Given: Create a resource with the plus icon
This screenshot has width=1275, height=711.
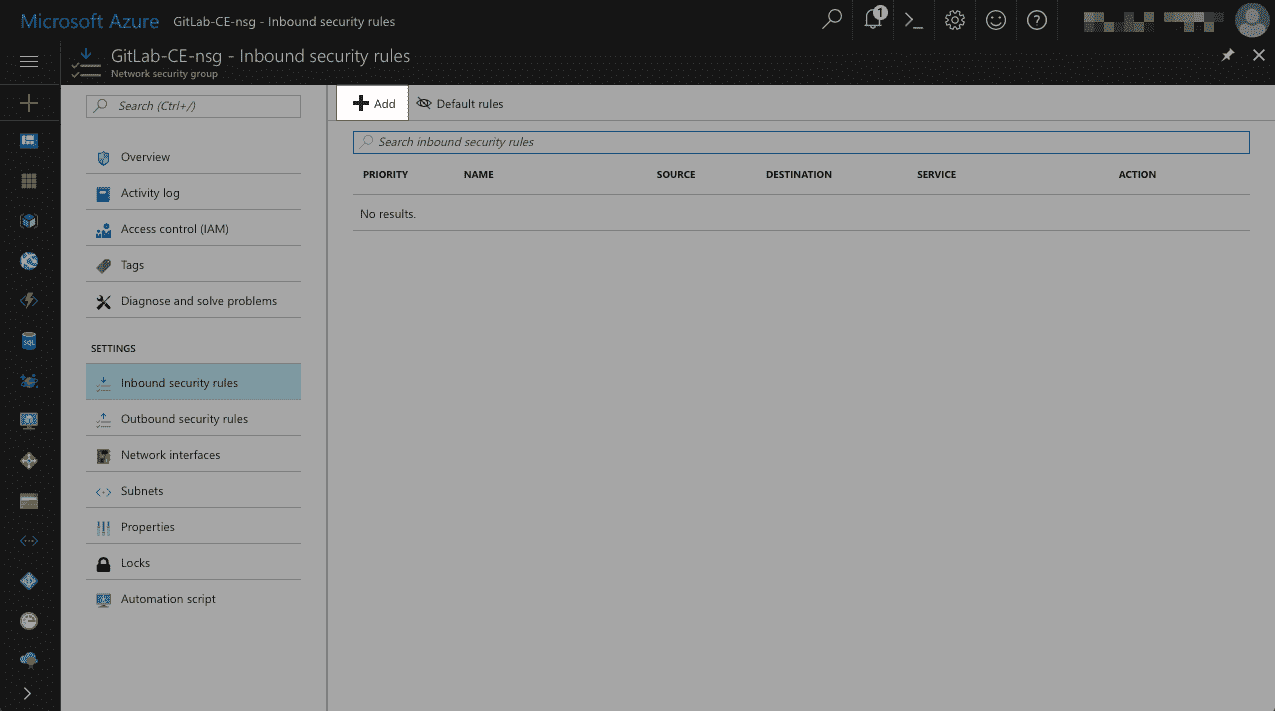Looking at the screenshot, I should pyautogui.click(x=29, y=102).
